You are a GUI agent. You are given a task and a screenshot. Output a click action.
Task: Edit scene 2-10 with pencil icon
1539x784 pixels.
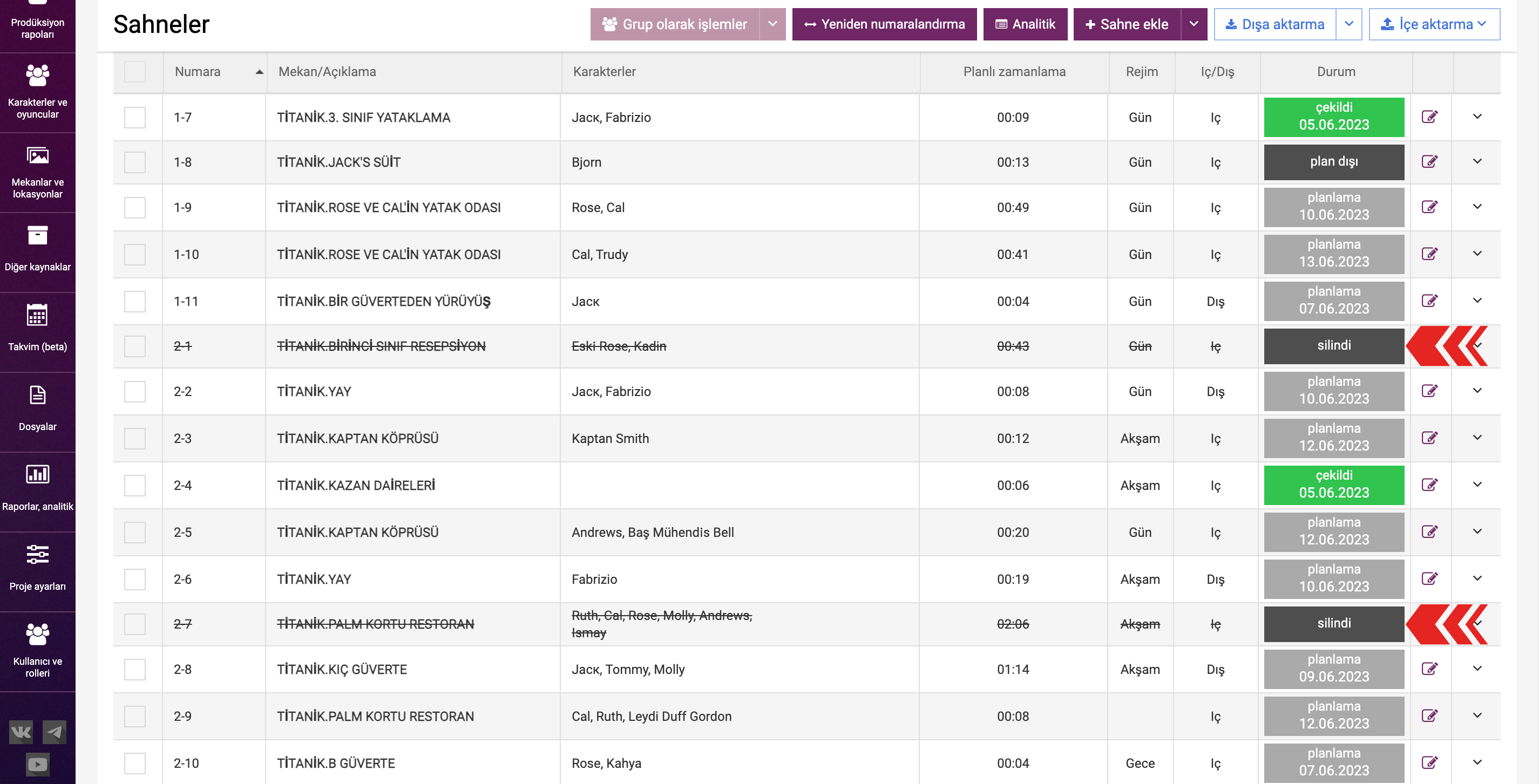[x=1429, y=763]
